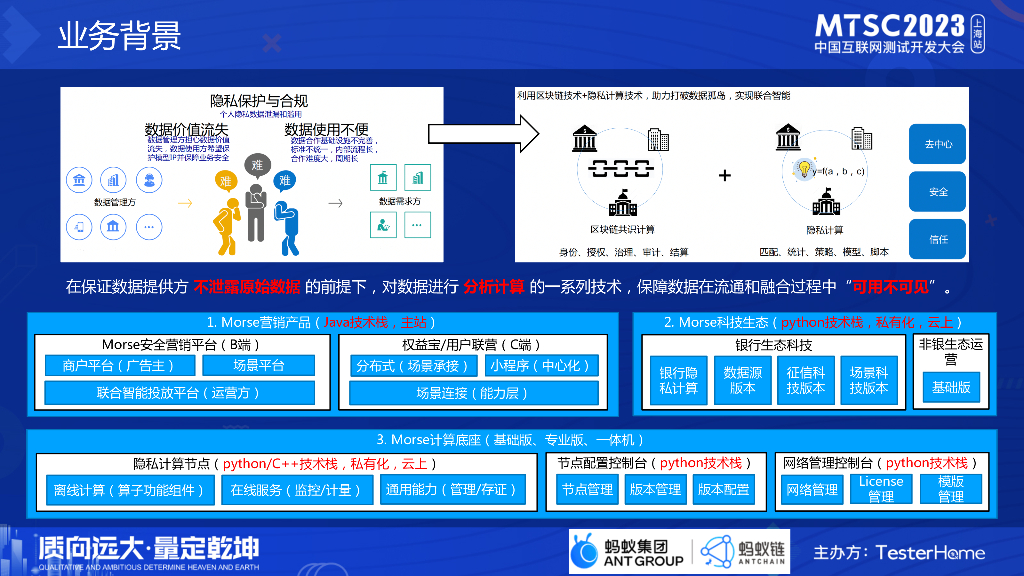This screenshot has width=1024, height=576.
Task: Click the 版本管理 box
Action: [x=655, y=490]
